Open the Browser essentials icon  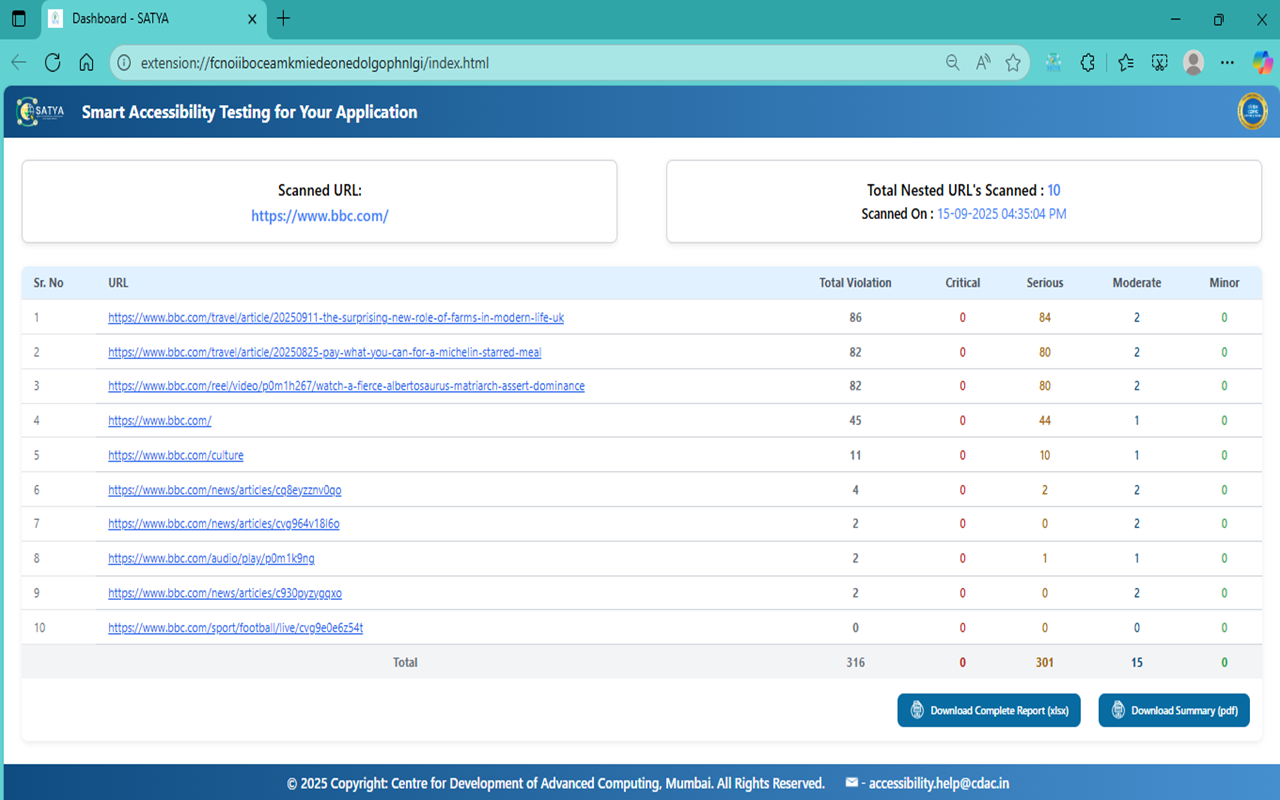1160,63
